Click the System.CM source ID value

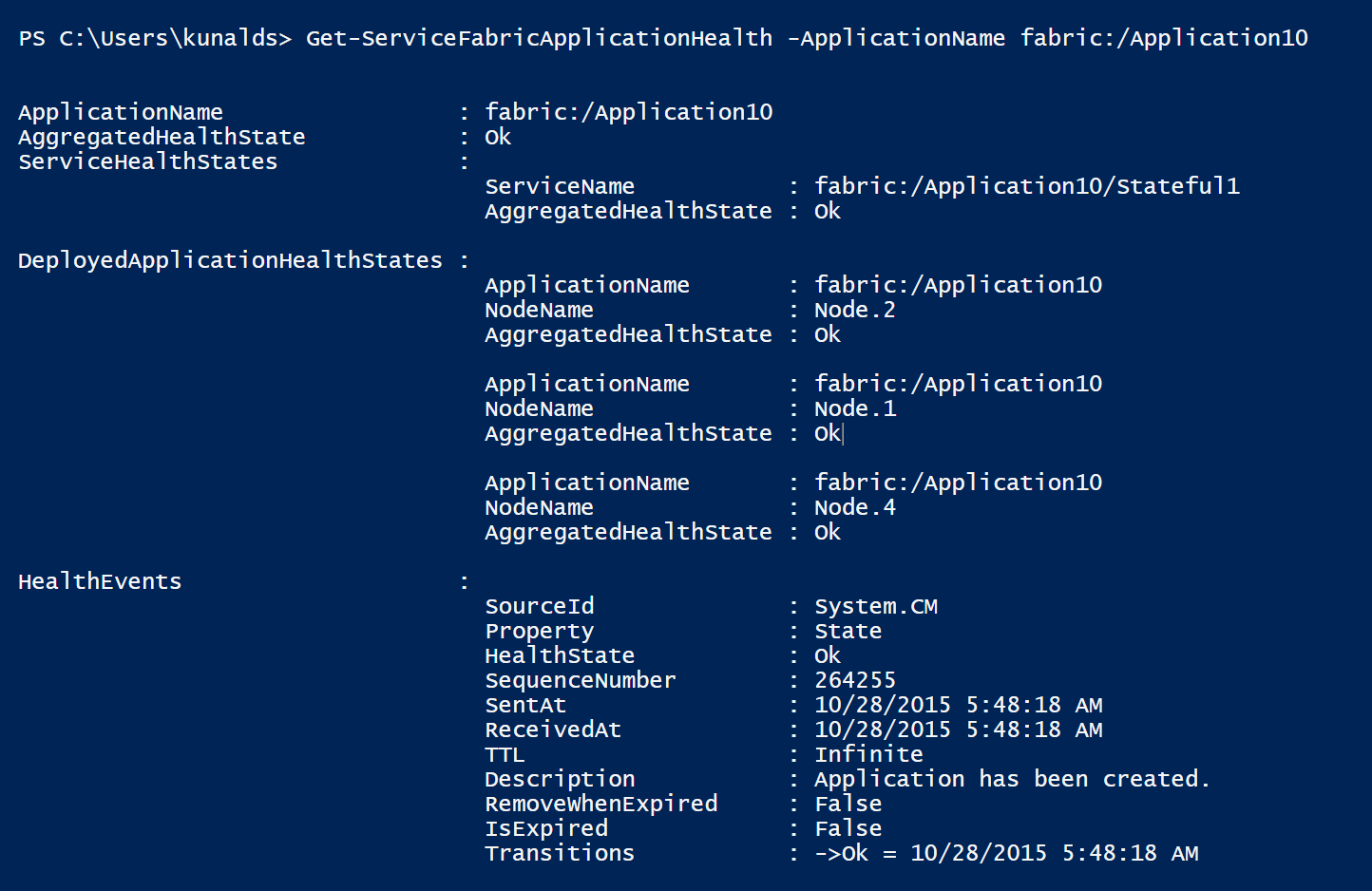(x=875, y=606)
